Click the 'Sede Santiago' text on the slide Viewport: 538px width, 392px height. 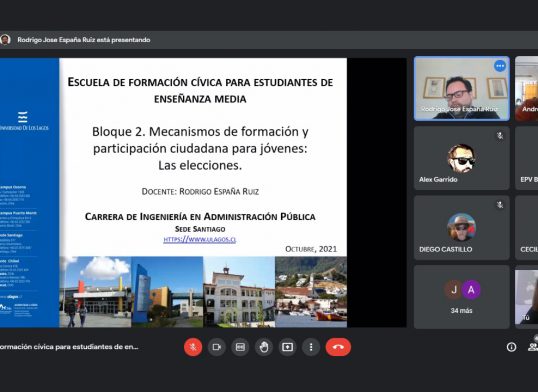[x=200, y=229]
